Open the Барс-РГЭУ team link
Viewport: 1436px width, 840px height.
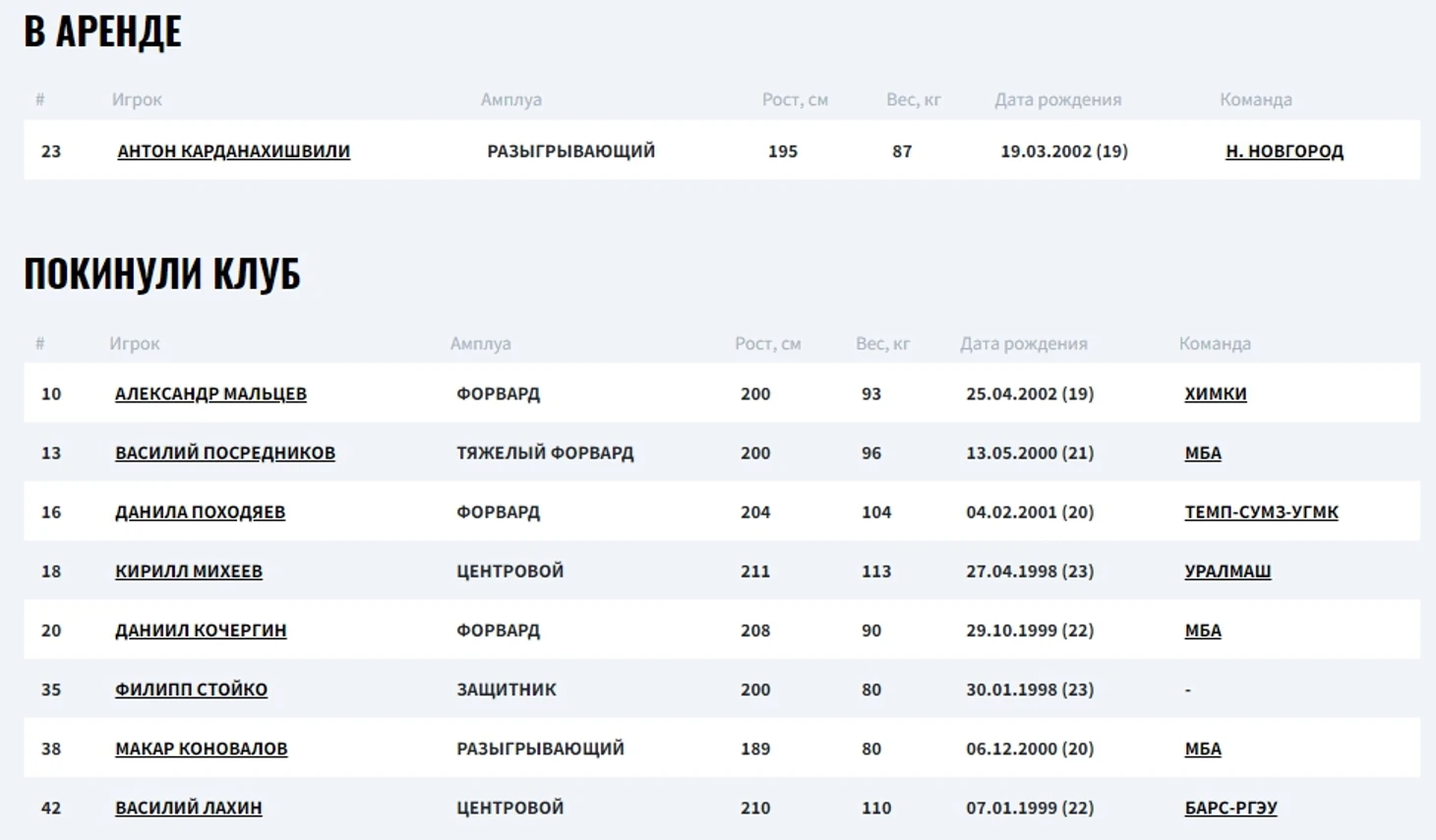pyautogui.click(x=1230, y=808)
